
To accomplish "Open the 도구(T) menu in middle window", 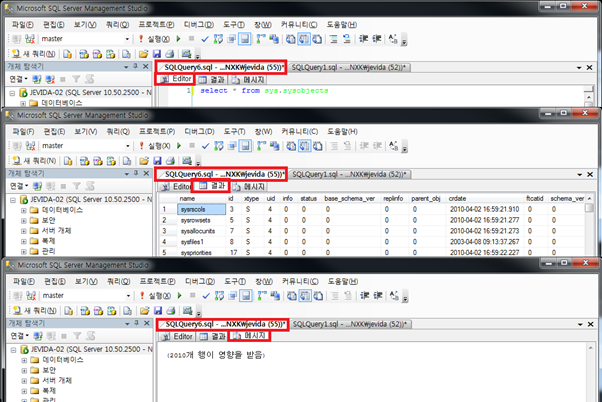I will click(x=234, y=131).
